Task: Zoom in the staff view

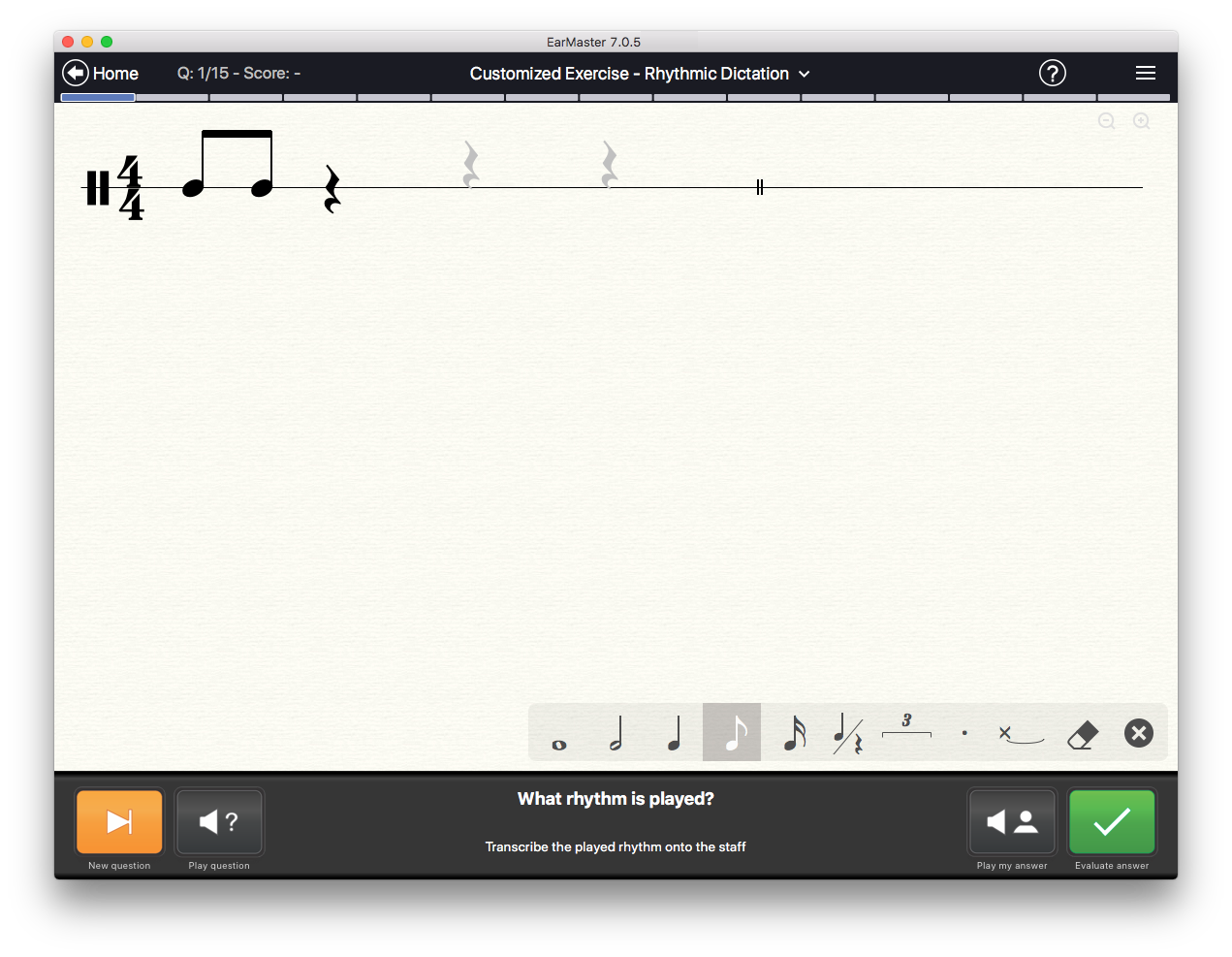Action: pos(1142,121)
